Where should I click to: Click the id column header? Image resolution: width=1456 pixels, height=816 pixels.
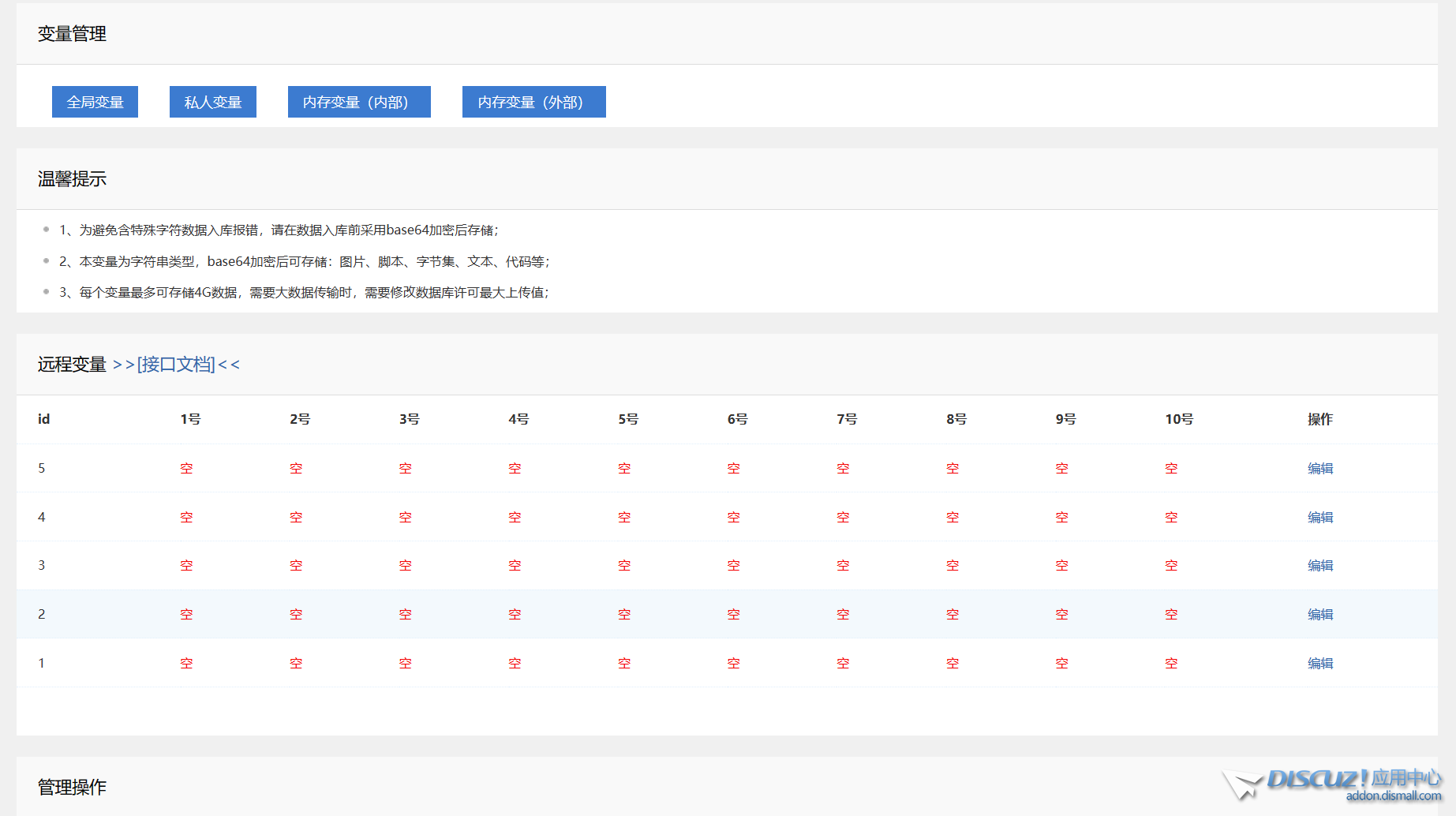click(43, 420)
